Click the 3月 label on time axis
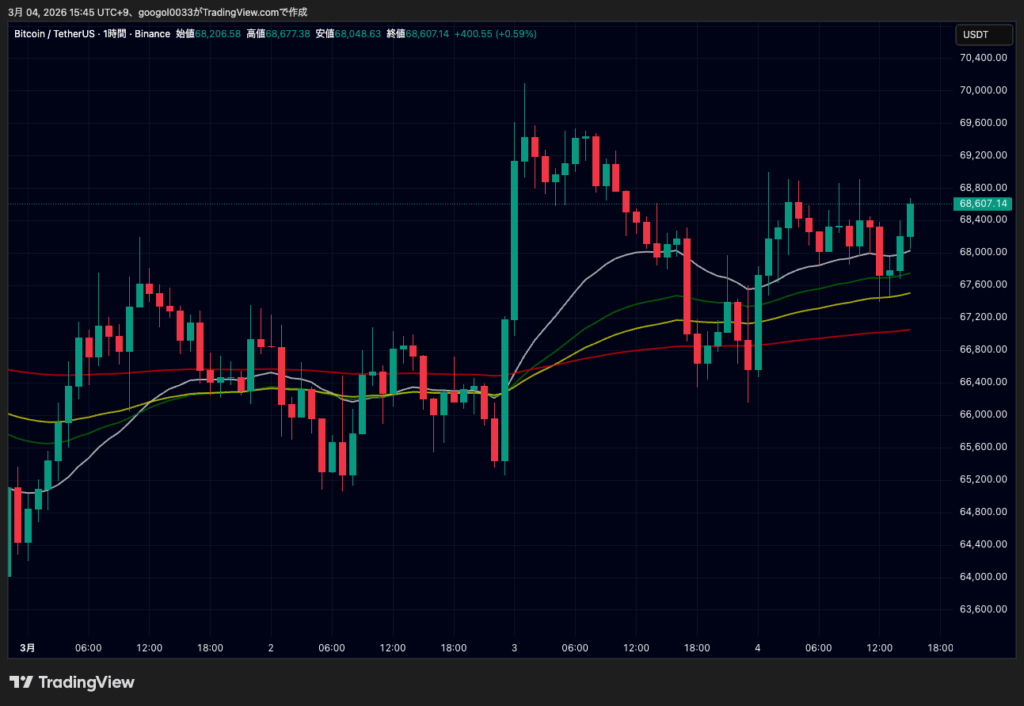 pyautogui.click(x=28, y=647)
